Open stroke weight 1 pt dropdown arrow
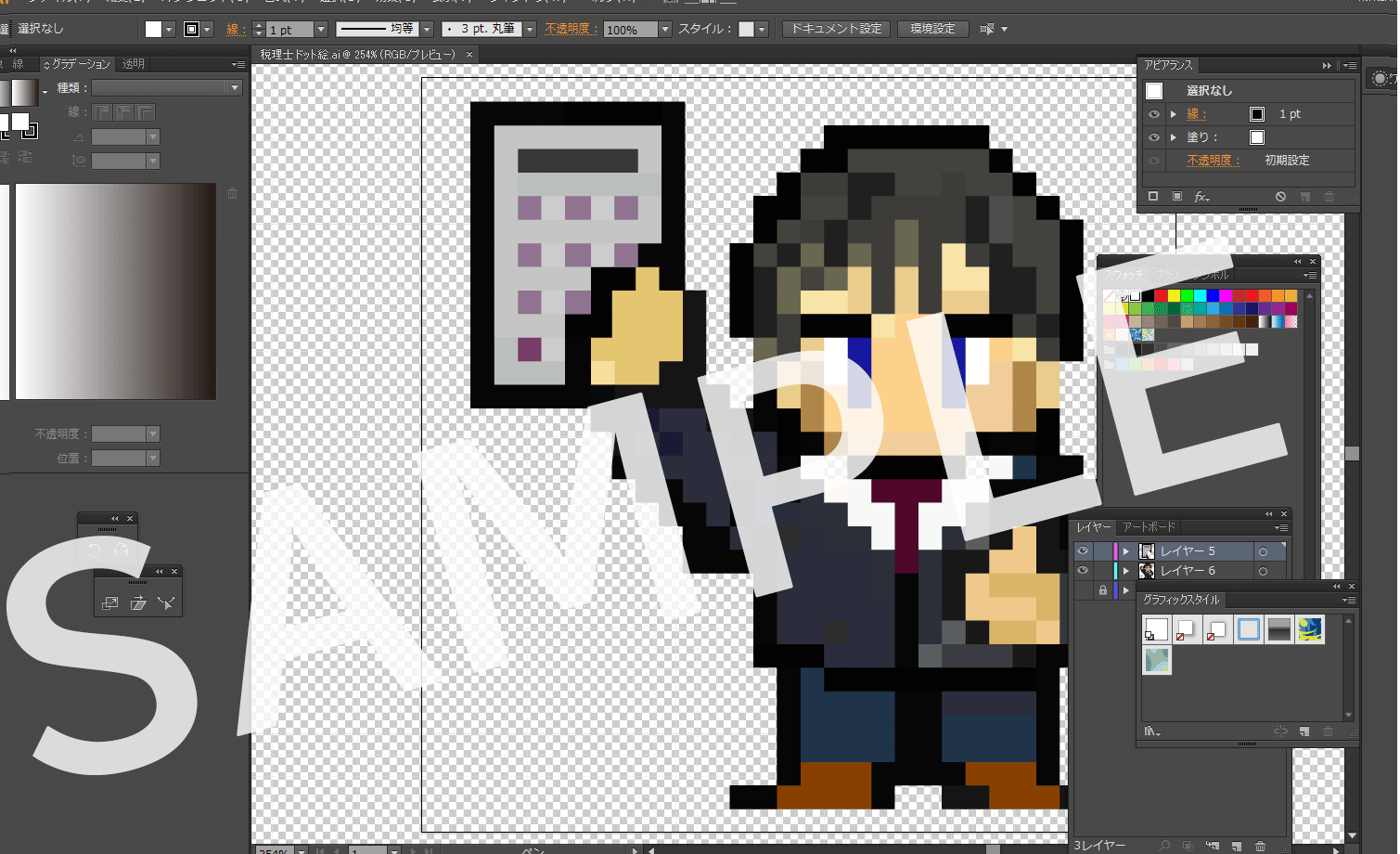Image resolution: width=1400 pixels, height=854 pixels. [x=321, y=30]
